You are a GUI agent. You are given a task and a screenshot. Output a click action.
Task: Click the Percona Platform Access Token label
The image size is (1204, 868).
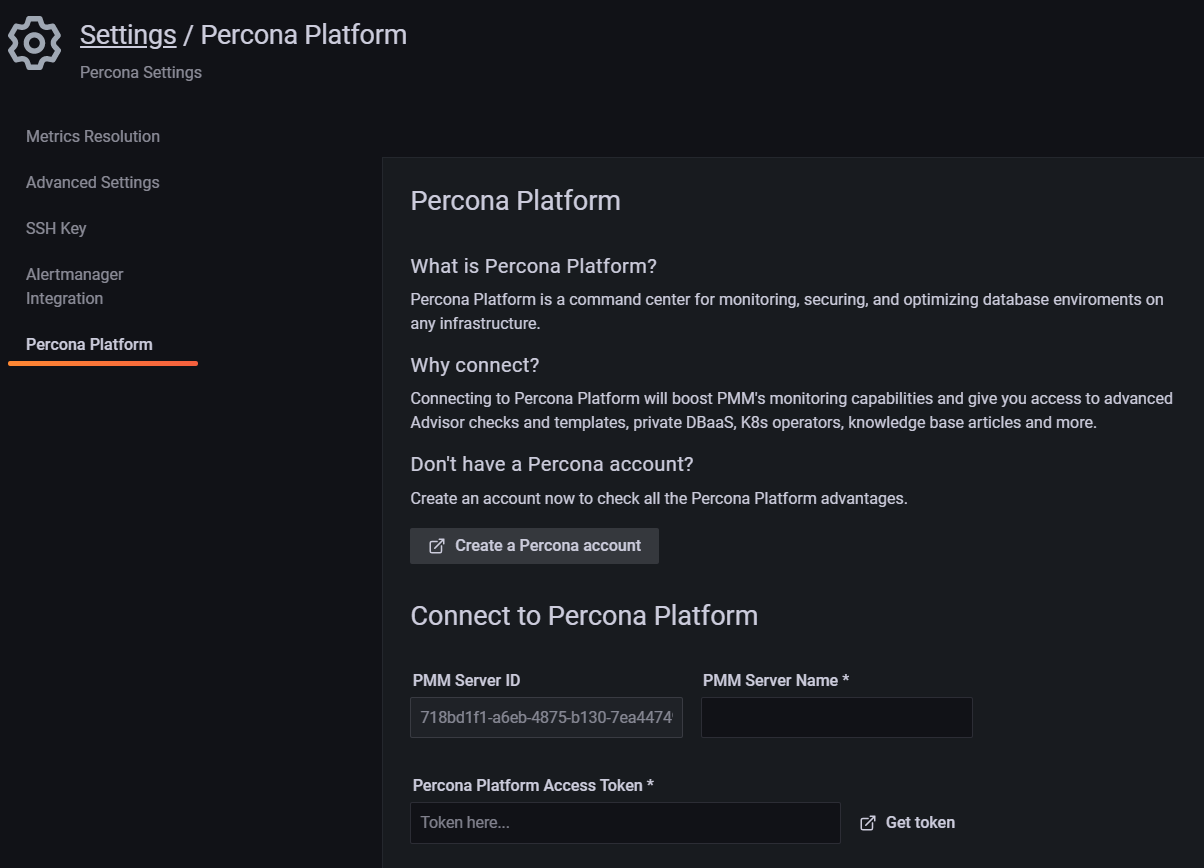click(532, 785)
